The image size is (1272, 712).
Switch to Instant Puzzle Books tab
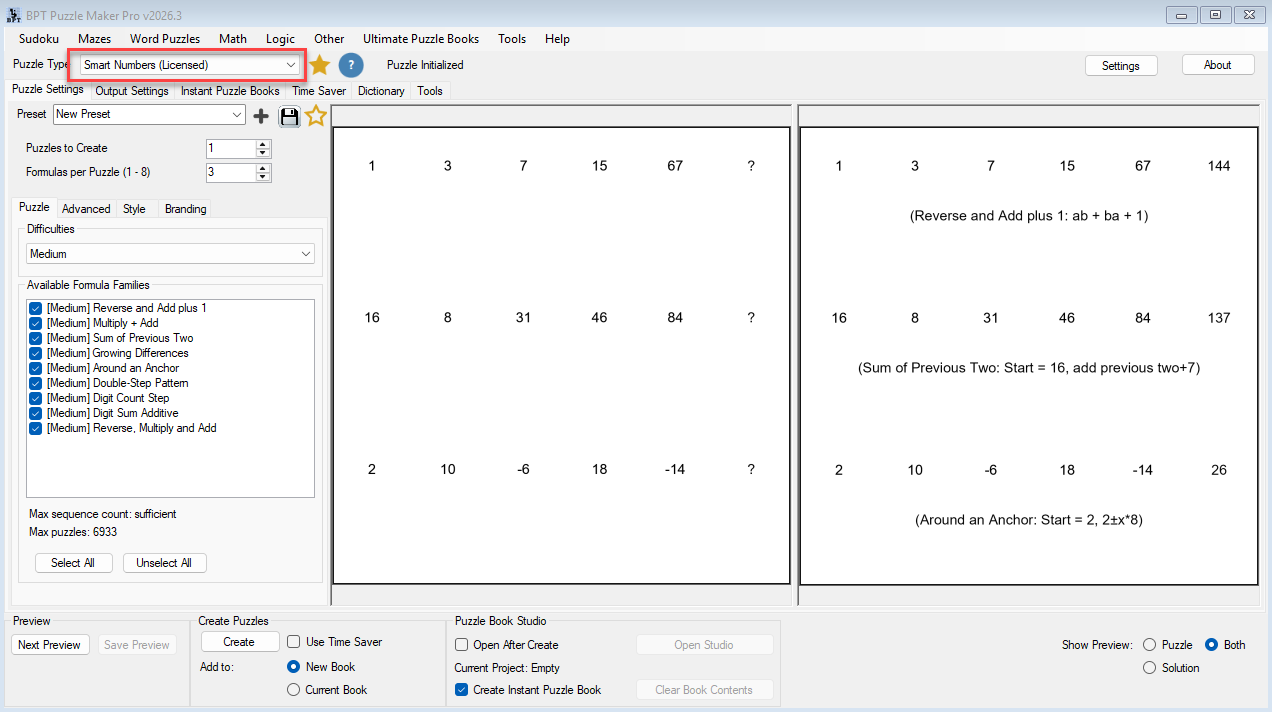[x=230, y=91]
